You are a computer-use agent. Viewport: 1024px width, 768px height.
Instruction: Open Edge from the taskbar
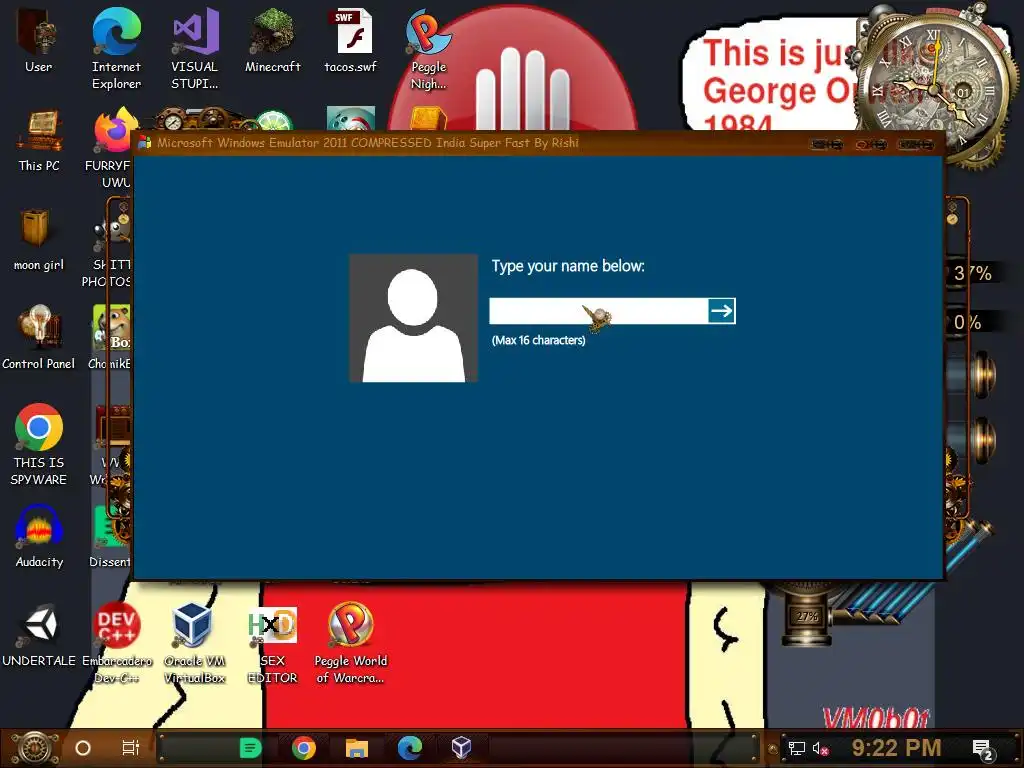click(x=409, y=748)
